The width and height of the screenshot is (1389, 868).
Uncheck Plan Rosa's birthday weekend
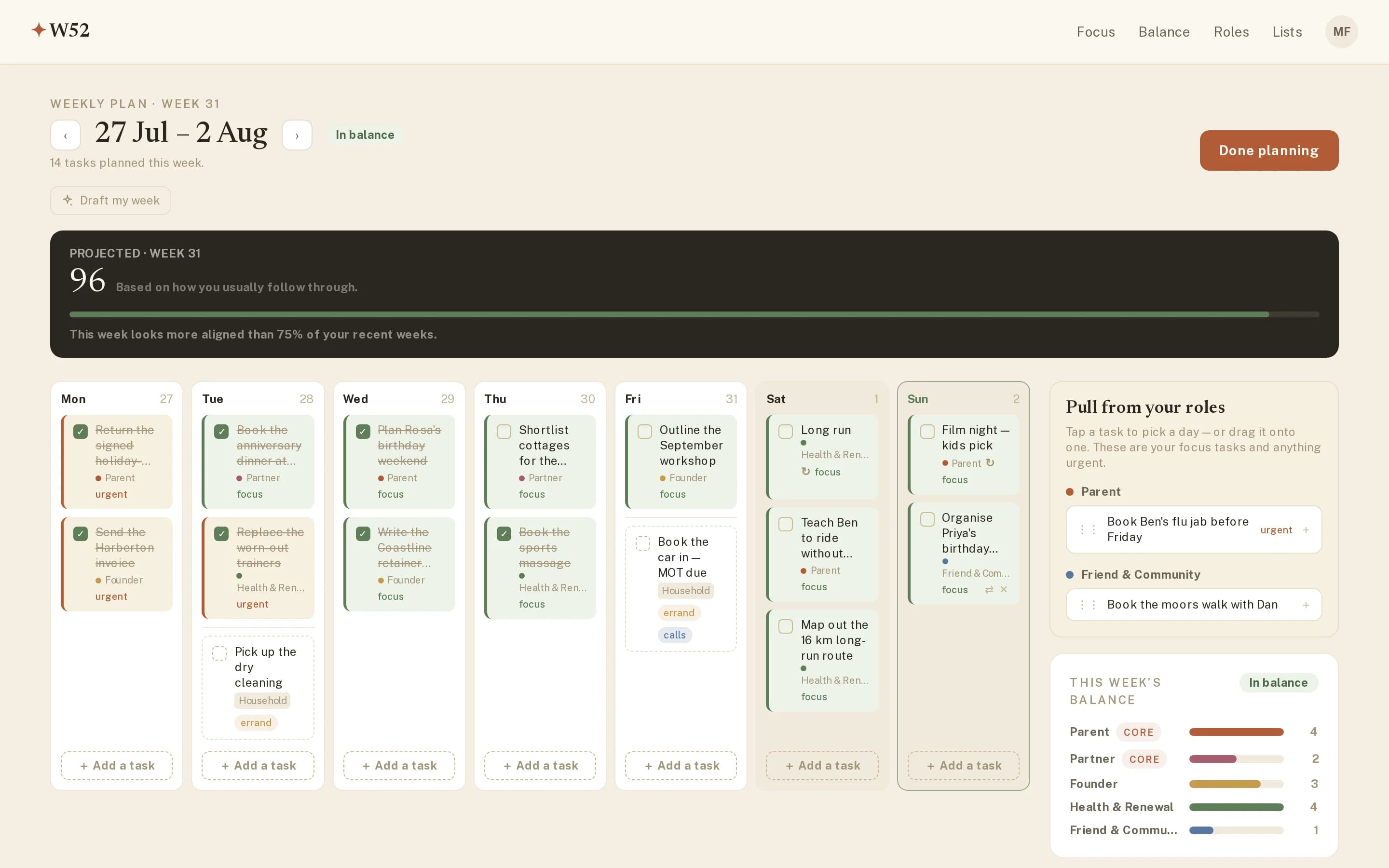pyautogui.click(x=363, y=431)
